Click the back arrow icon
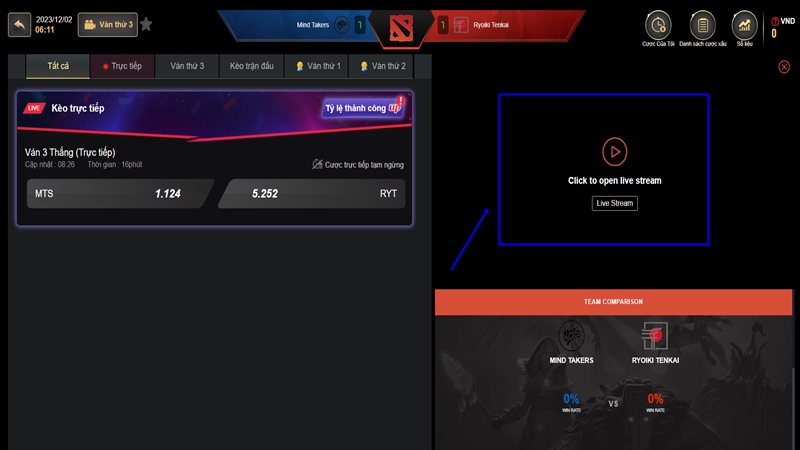800x450 pixels. pyautogui.click(x=19, y=24)
